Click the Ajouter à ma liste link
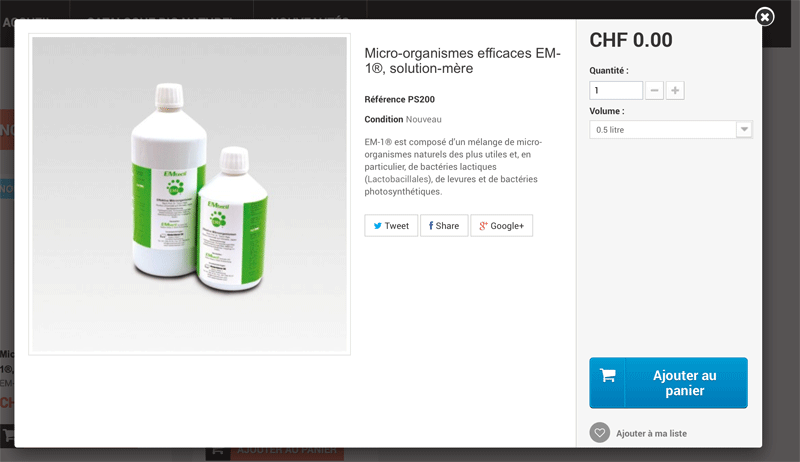Viewport: 800px width, 462px height. pos(651,433)
